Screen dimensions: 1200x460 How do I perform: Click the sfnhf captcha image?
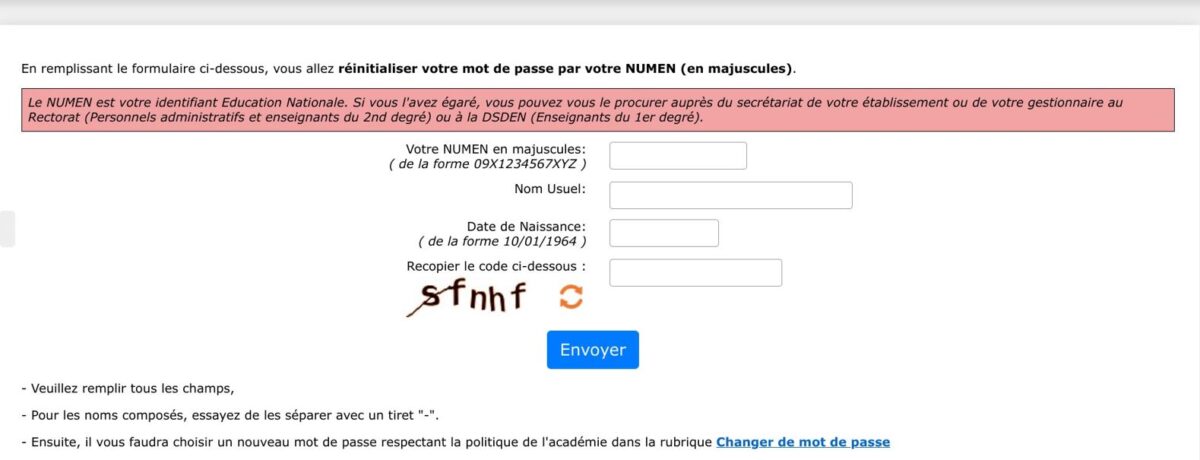pyautogui.click(x=468, y=297)
